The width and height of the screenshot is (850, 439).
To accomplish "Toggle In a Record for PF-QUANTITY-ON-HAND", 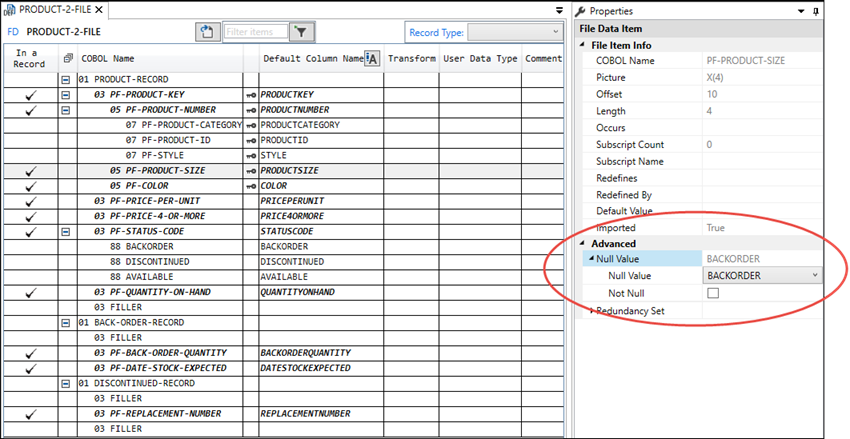I will [x=30, y=292].
